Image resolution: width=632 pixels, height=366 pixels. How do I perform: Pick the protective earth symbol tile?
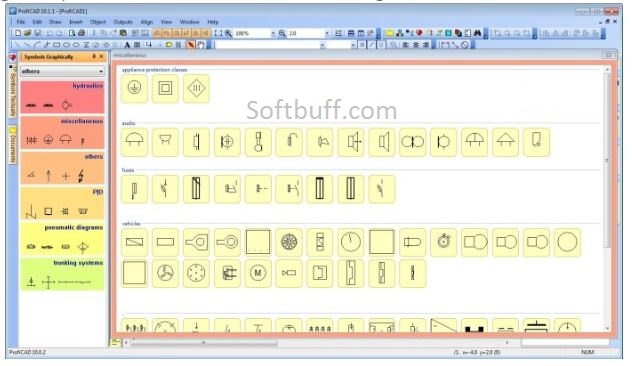click(134, 88)
